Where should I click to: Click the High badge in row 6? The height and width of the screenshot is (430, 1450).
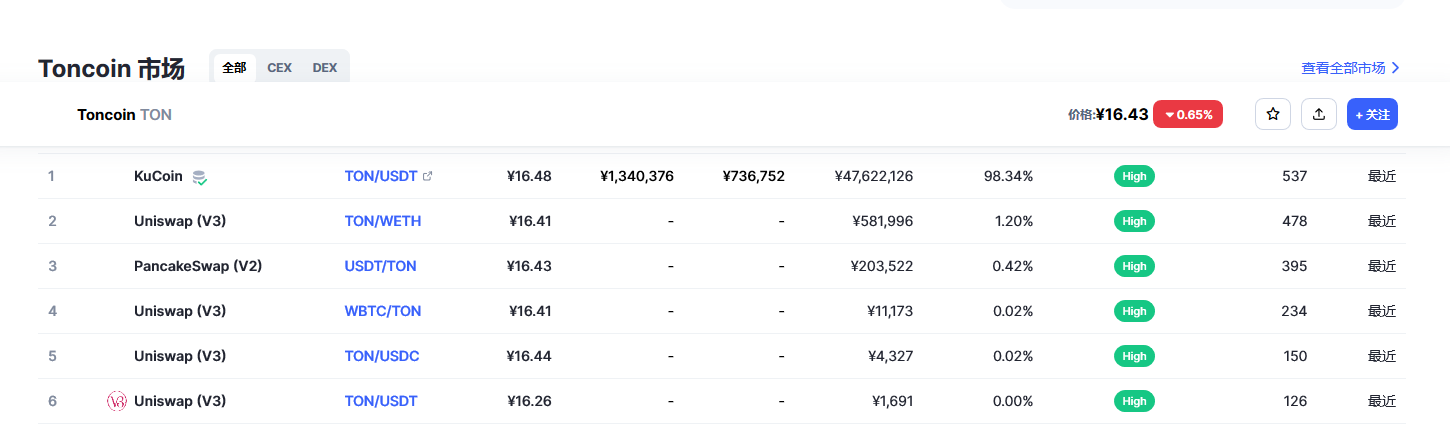click(x=1134, y=401)
